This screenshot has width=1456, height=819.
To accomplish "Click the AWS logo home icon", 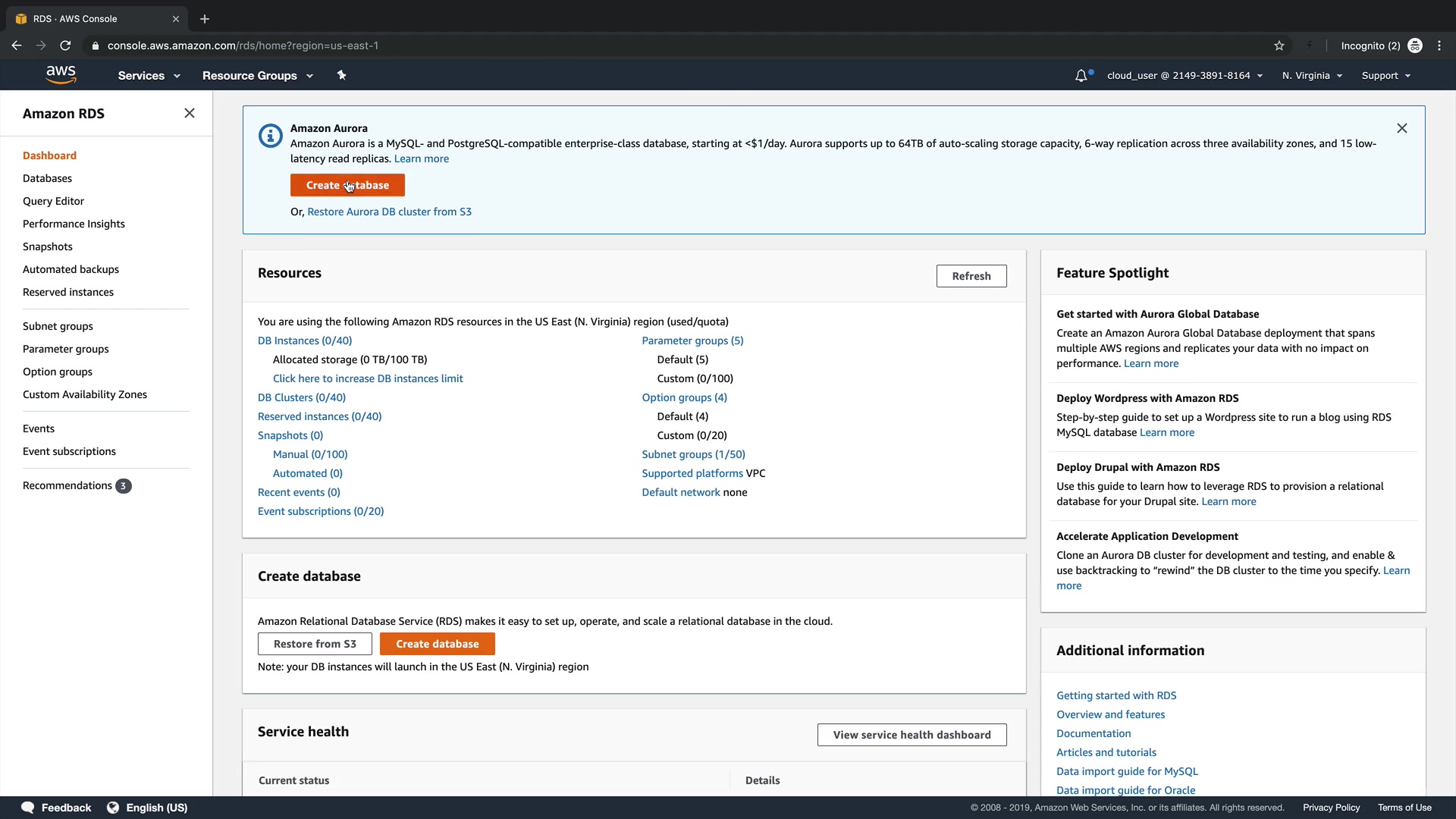I will [61, 75].
